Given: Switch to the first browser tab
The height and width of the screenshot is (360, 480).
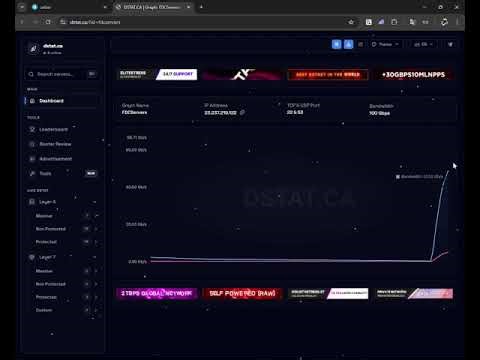Looking at the screenshot, I should [68, 7].
